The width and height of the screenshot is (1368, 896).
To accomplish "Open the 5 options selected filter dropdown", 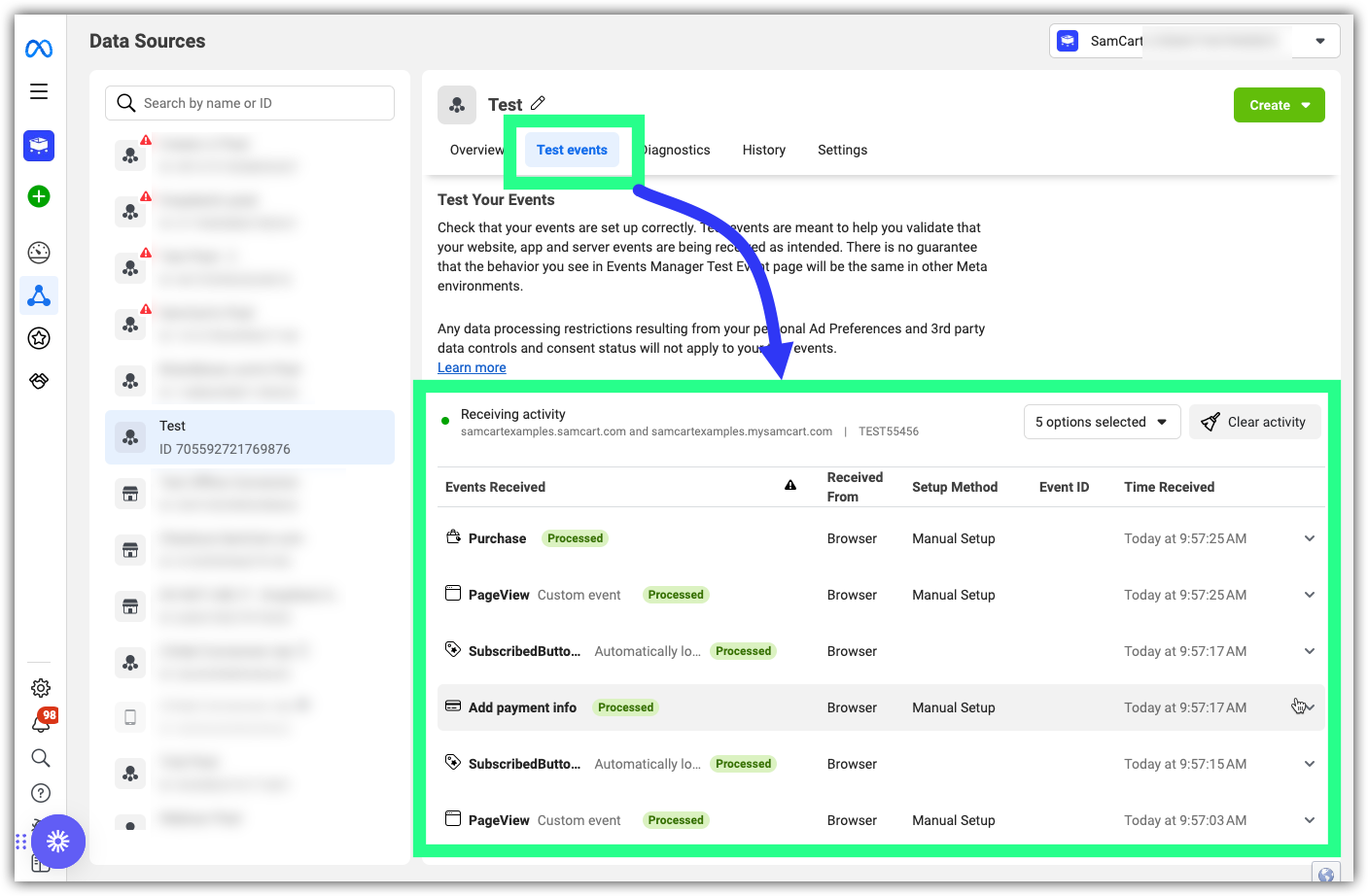I will tap(1102, 421).
